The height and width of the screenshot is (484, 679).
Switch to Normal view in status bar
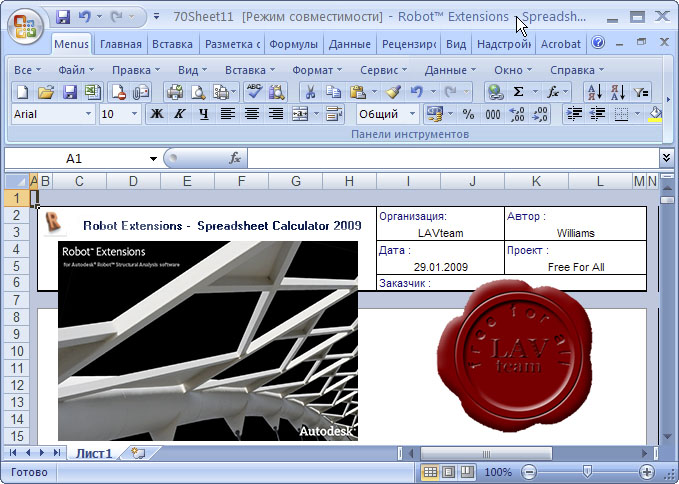(x=430, y=472)
